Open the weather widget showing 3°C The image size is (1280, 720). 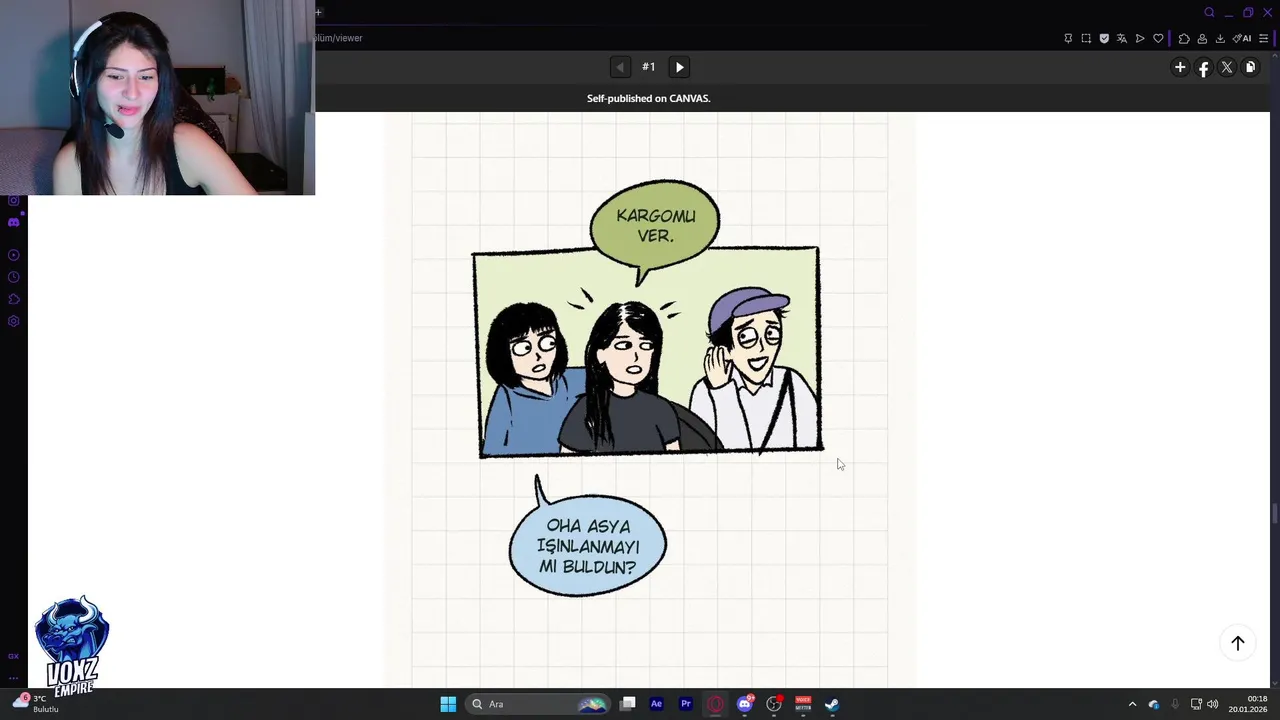(36, 703)
